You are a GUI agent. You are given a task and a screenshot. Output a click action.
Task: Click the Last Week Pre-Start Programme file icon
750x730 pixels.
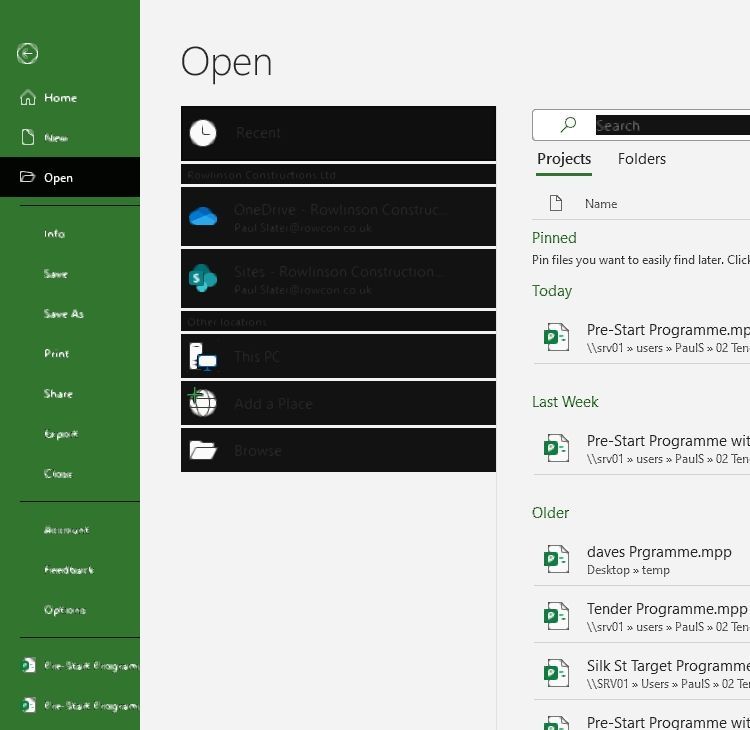(556, 448)
